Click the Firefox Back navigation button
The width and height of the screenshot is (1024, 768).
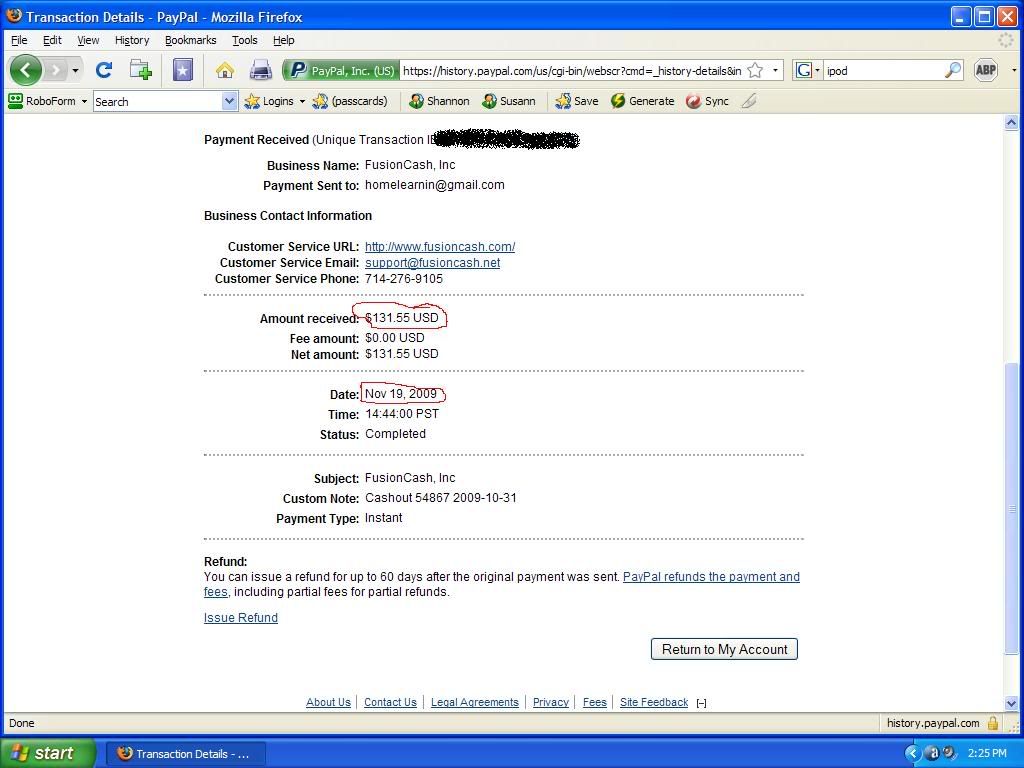click(x=26, y=70)
